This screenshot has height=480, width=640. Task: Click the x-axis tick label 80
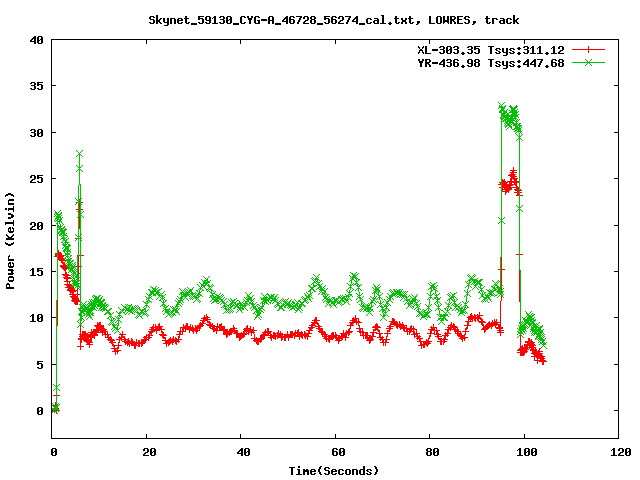click(432, 452)
